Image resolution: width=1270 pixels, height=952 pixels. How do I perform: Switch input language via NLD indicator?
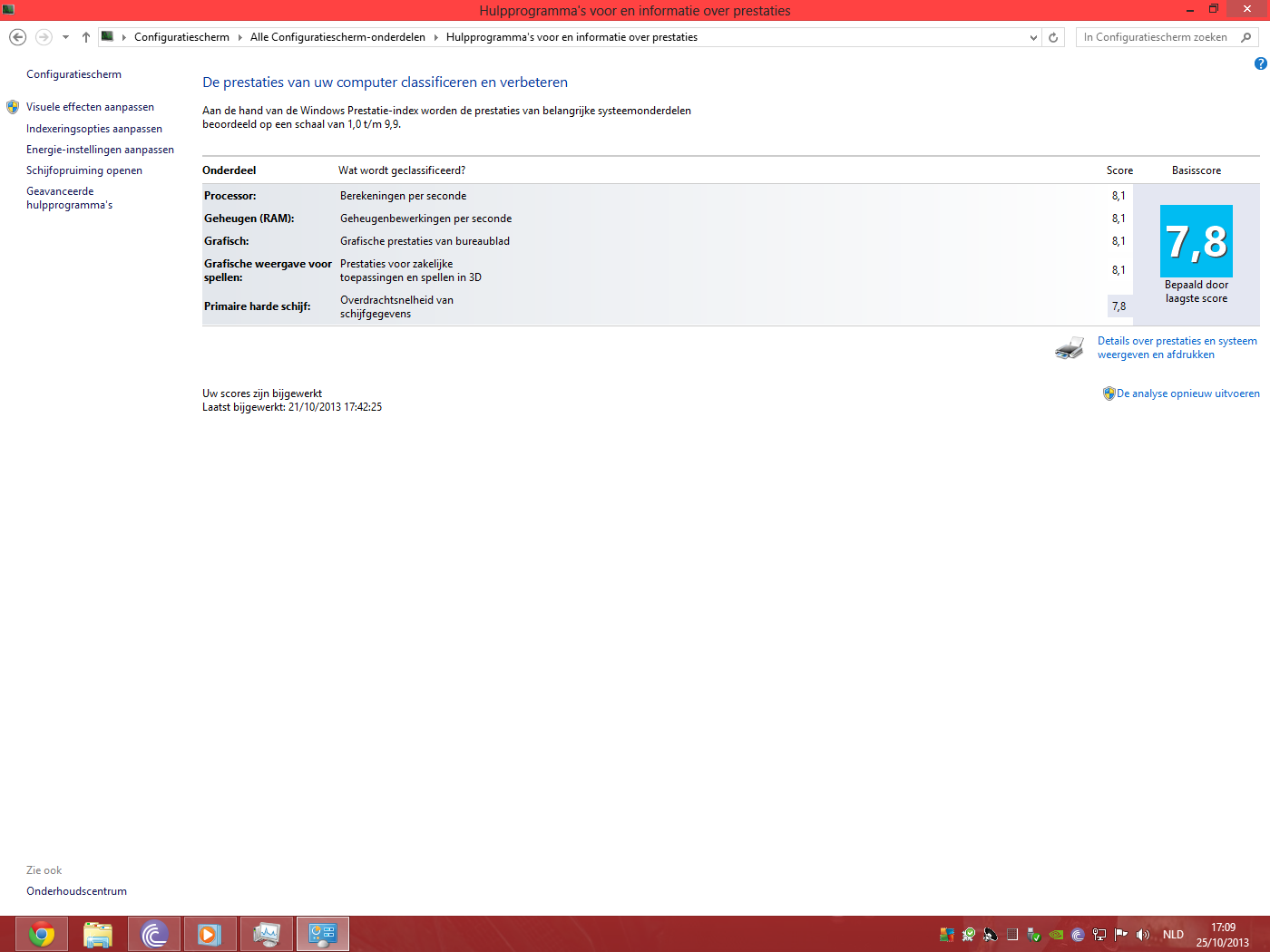1173,934
